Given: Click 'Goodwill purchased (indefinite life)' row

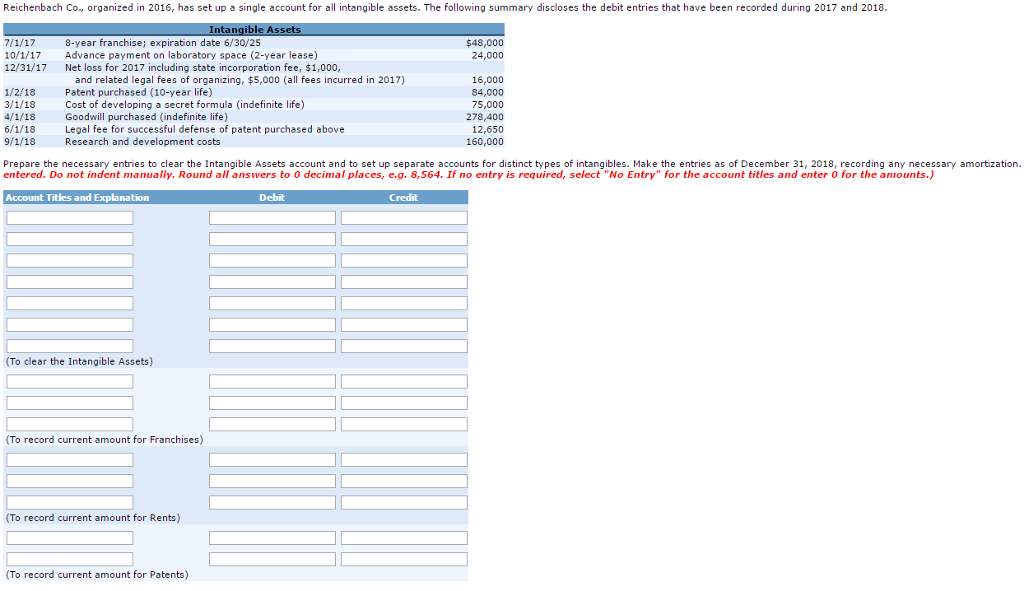Looking at the screenshot, I should tap(254, 117).
